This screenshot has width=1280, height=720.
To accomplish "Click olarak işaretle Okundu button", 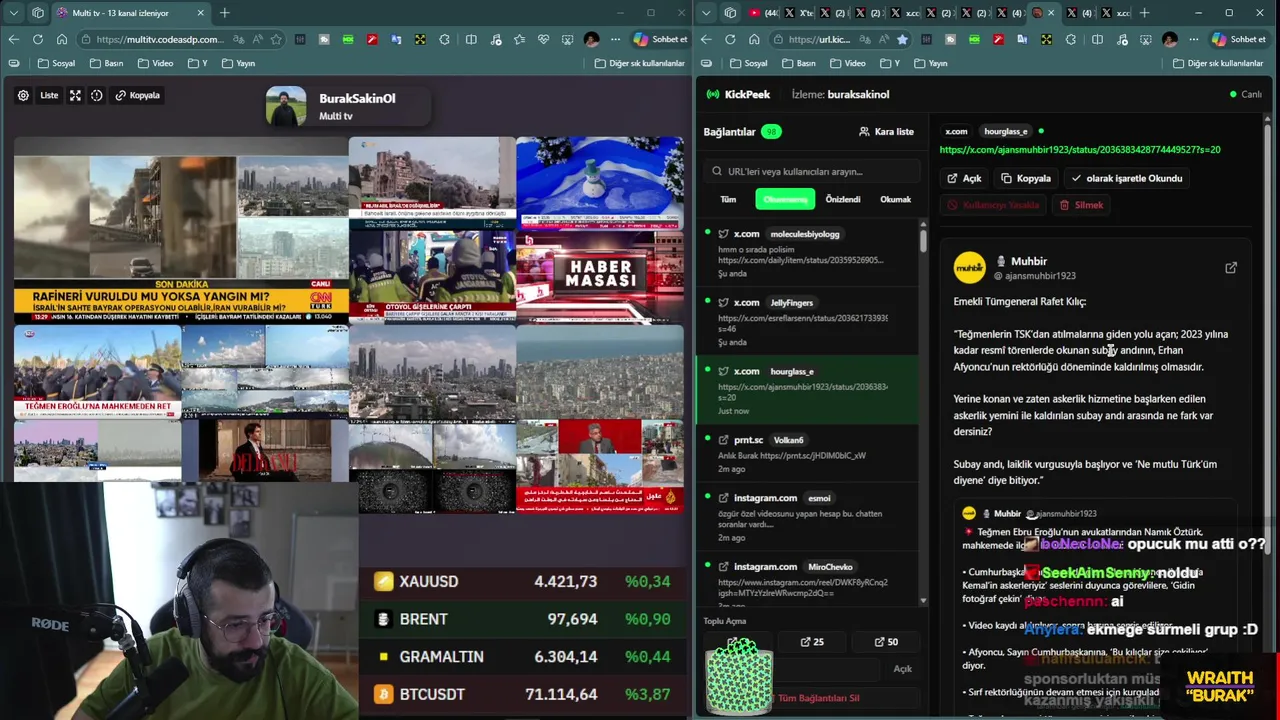I will (1126, 178).
